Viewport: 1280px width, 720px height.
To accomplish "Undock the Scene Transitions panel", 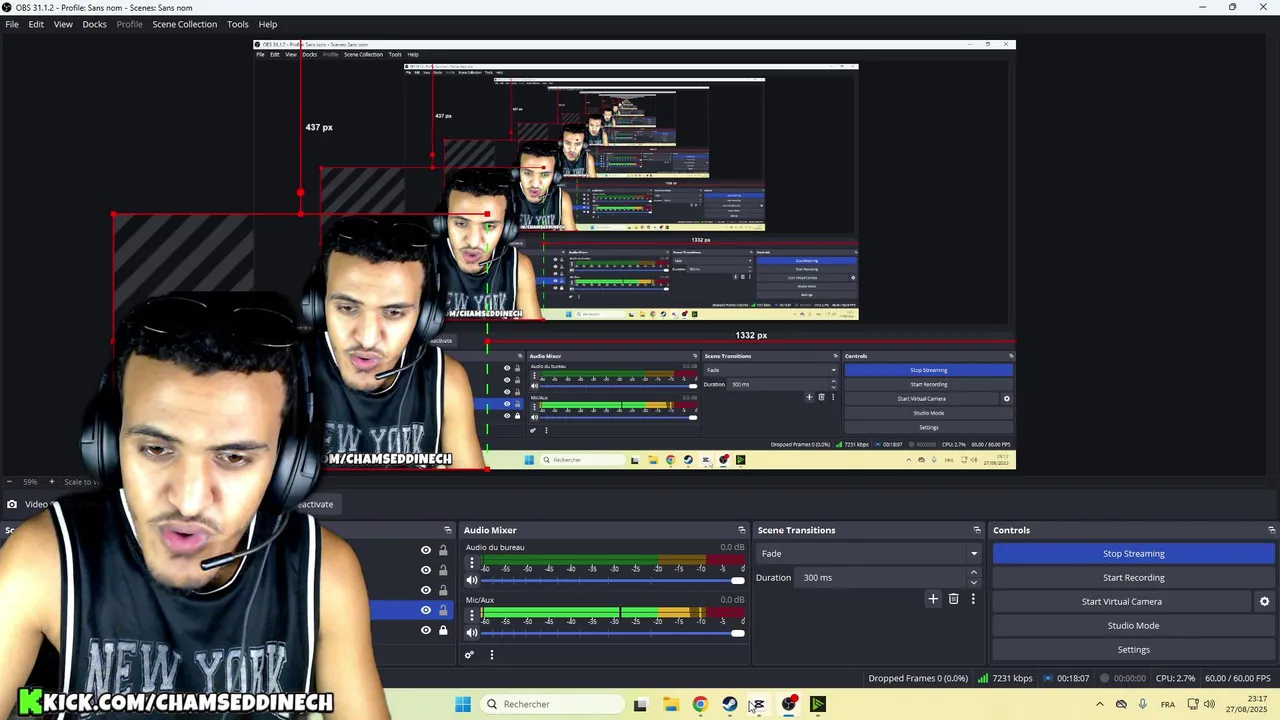I will [977, 530].
